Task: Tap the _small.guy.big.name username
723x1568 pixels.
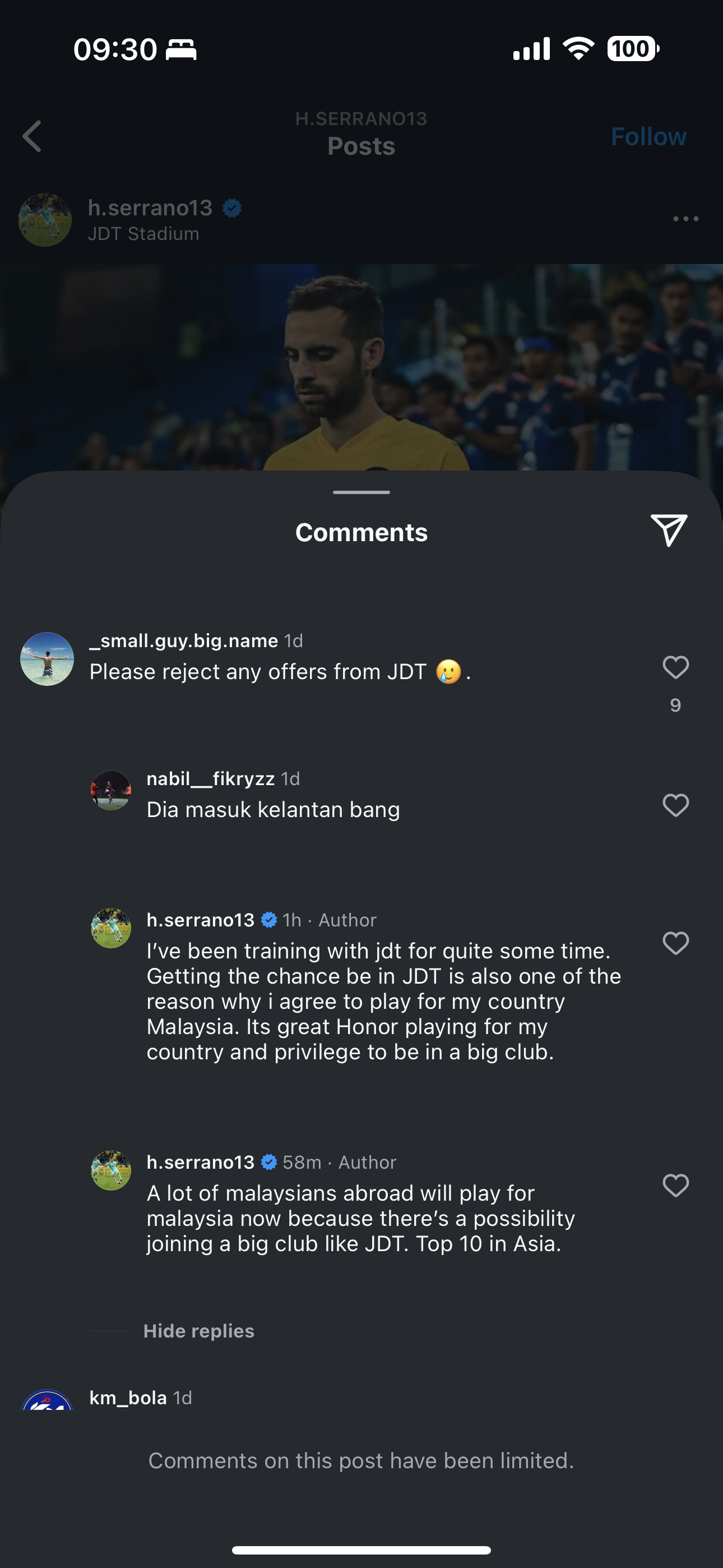Action: 183,640
